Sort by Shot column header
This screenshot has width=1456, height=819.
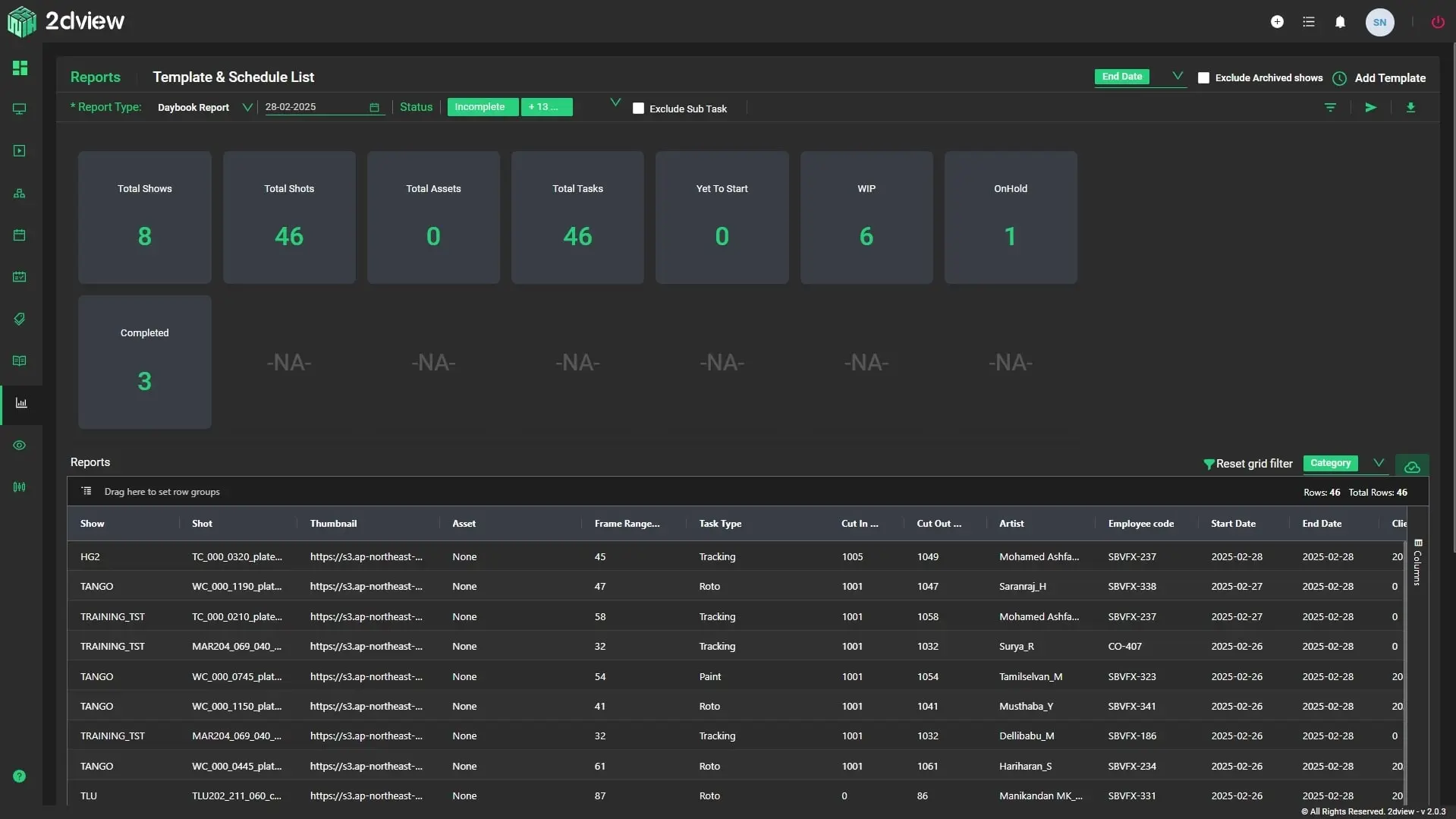click(x=202, y=524)
